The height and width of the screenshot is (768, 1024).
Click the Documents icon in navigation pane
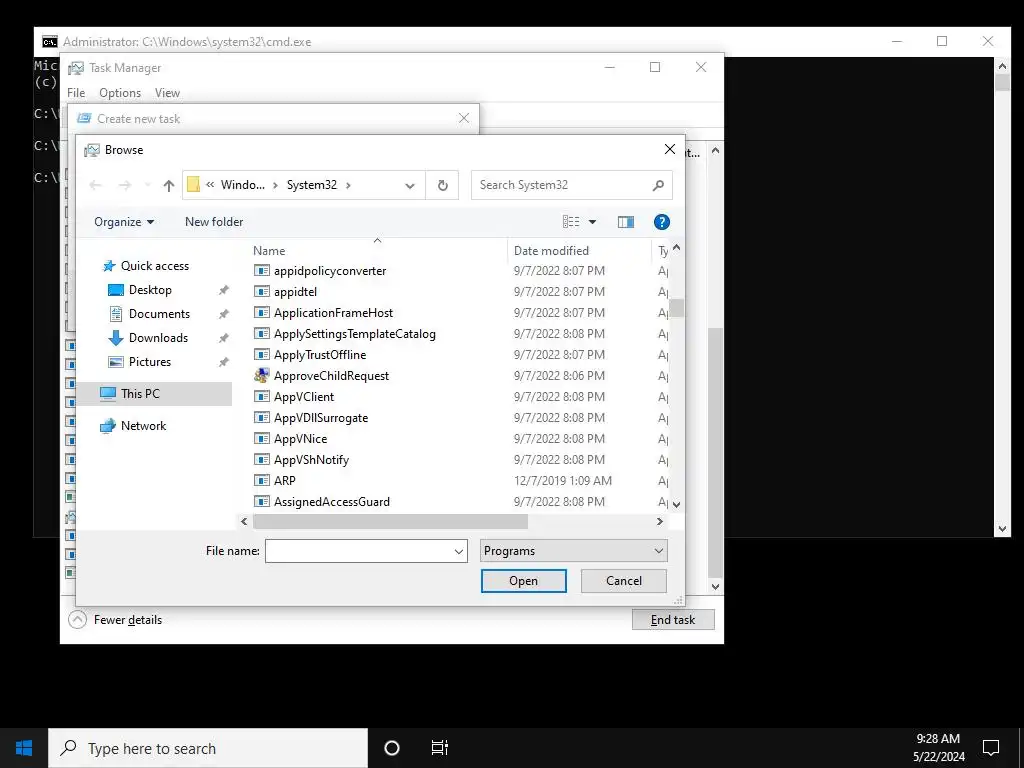pos(116,314)
